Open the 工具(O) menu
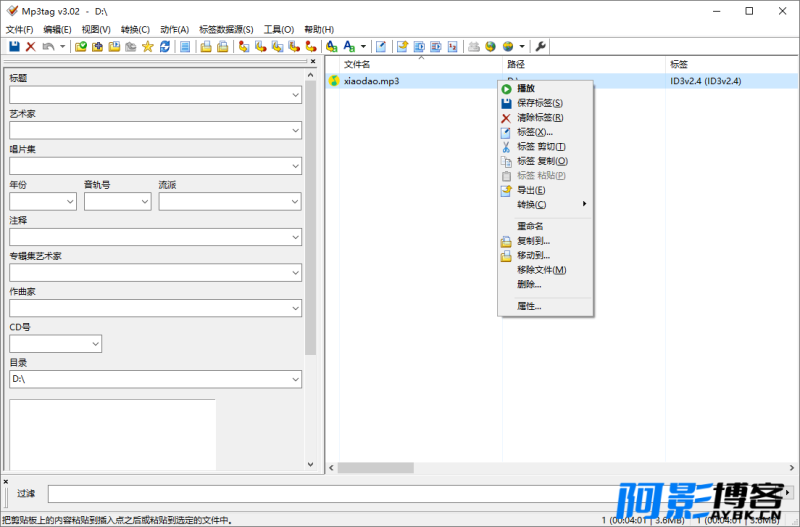The image size is (800, 527). pyautogui.click(x=279, y=30)
